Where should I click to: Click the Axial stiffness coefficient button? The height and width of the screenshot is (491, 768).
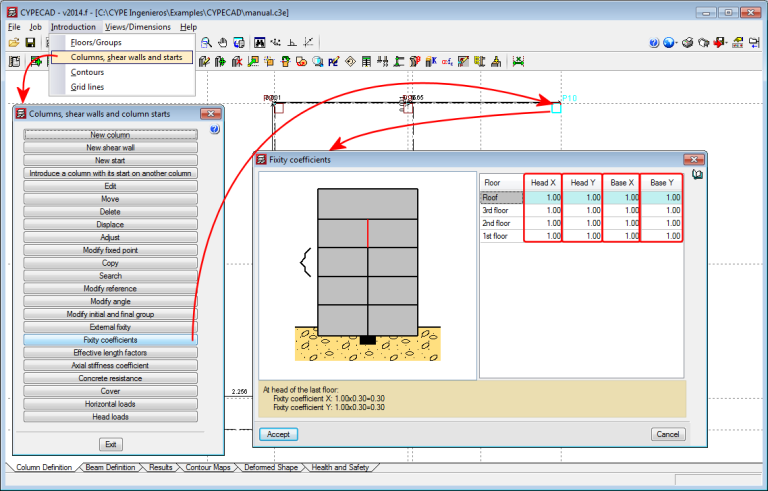(x=110, y=365)
